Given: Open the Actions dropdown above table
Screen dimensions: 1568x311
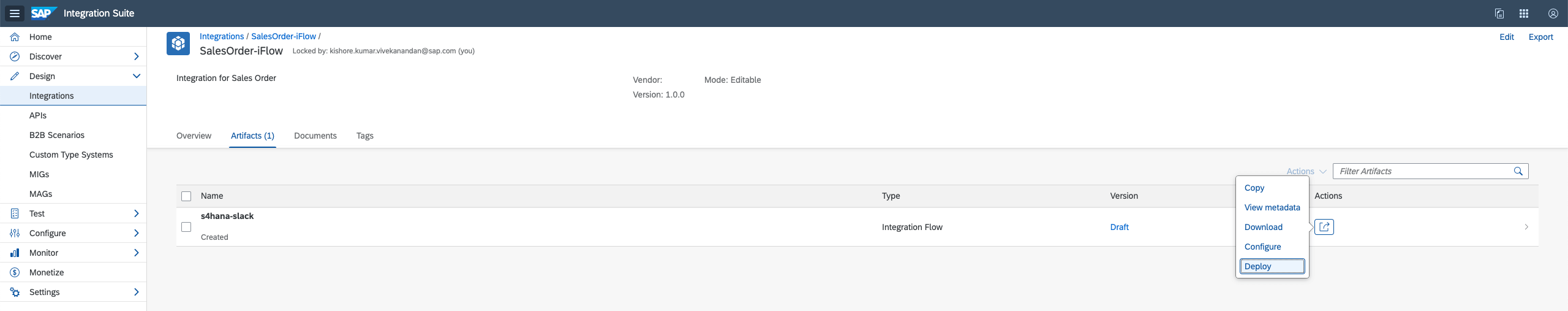Looking at the screenshot, I should click(x=1306, y=171).
